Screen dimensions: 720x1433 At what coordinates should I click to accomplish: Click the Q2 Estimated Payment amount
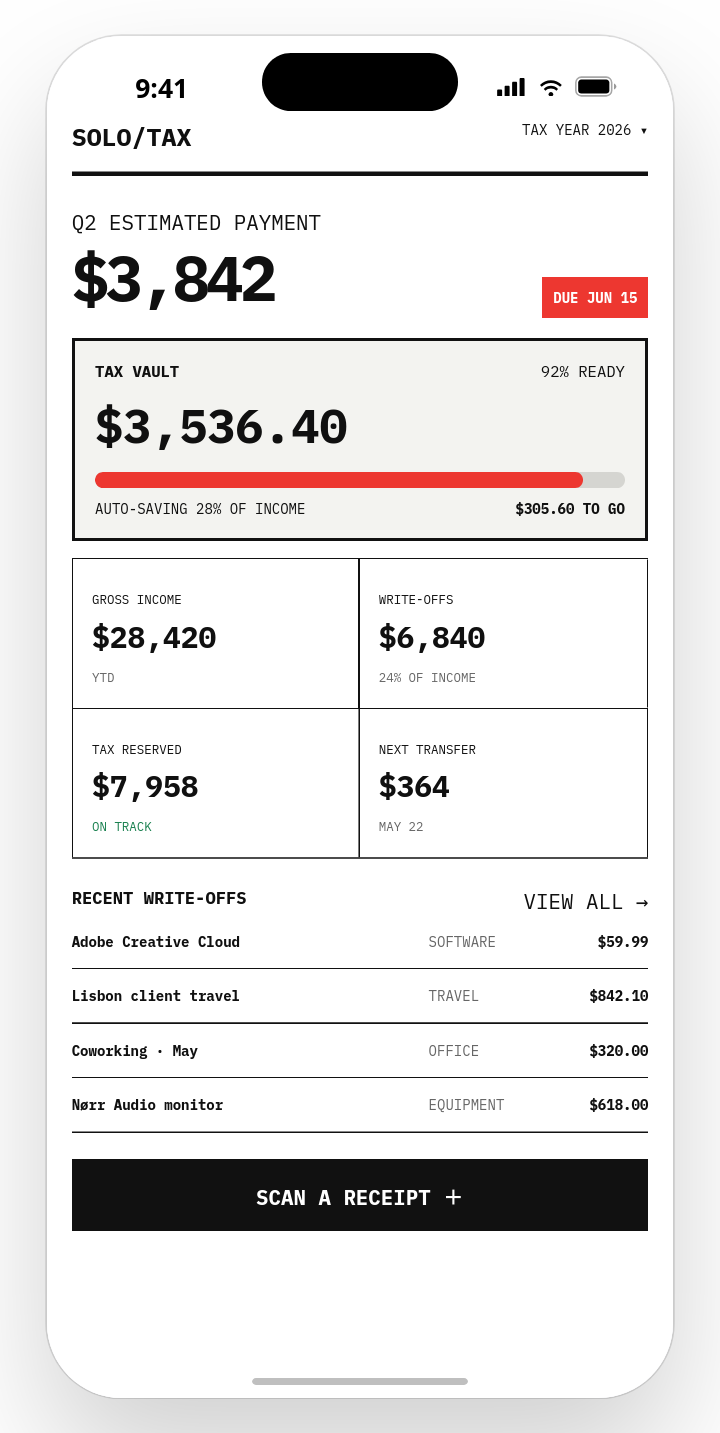tap(173, 280)
